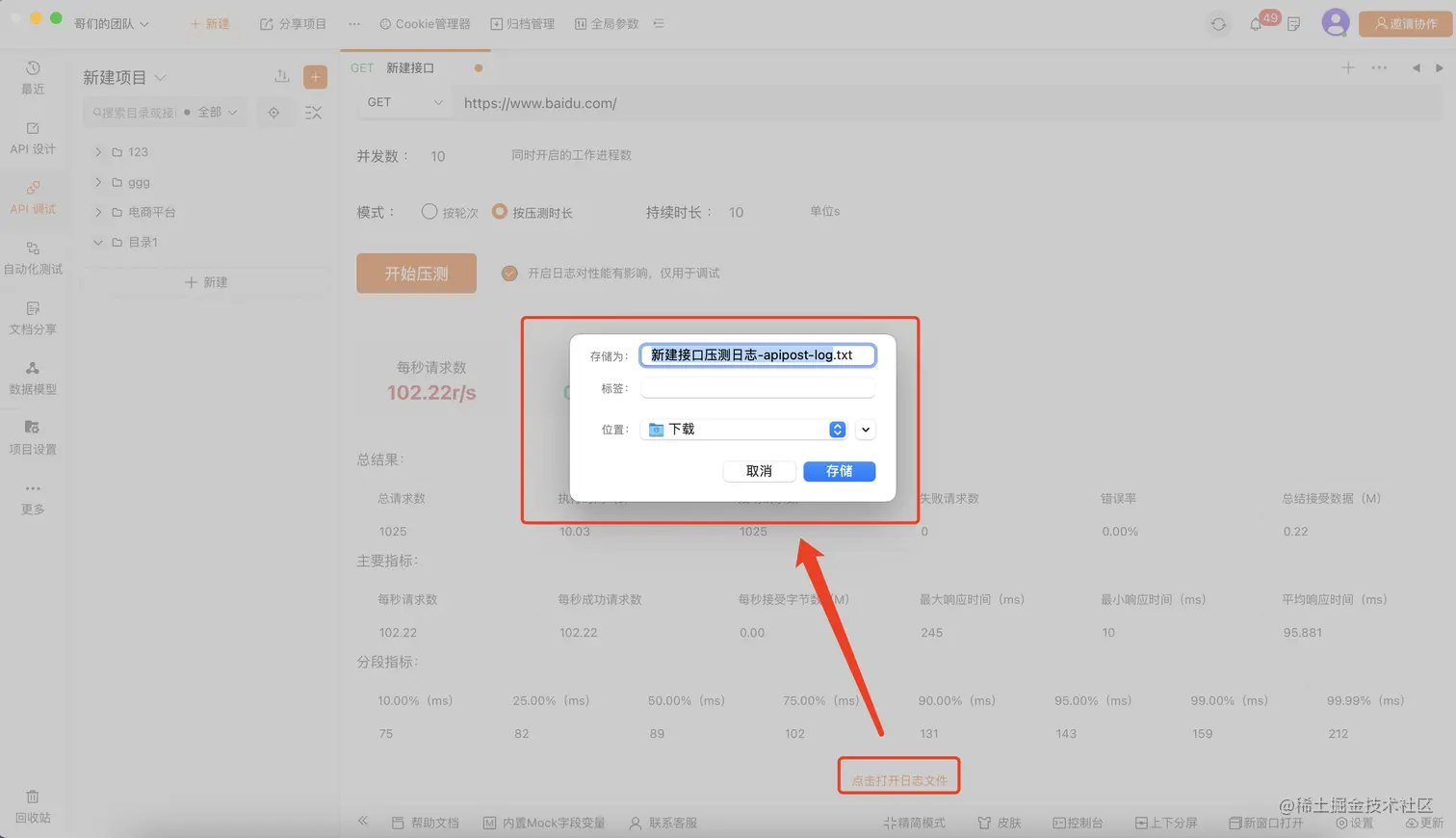Open 项目设置 in the sidebar
Screen dimensions: 1456x838
click(33, 438)
